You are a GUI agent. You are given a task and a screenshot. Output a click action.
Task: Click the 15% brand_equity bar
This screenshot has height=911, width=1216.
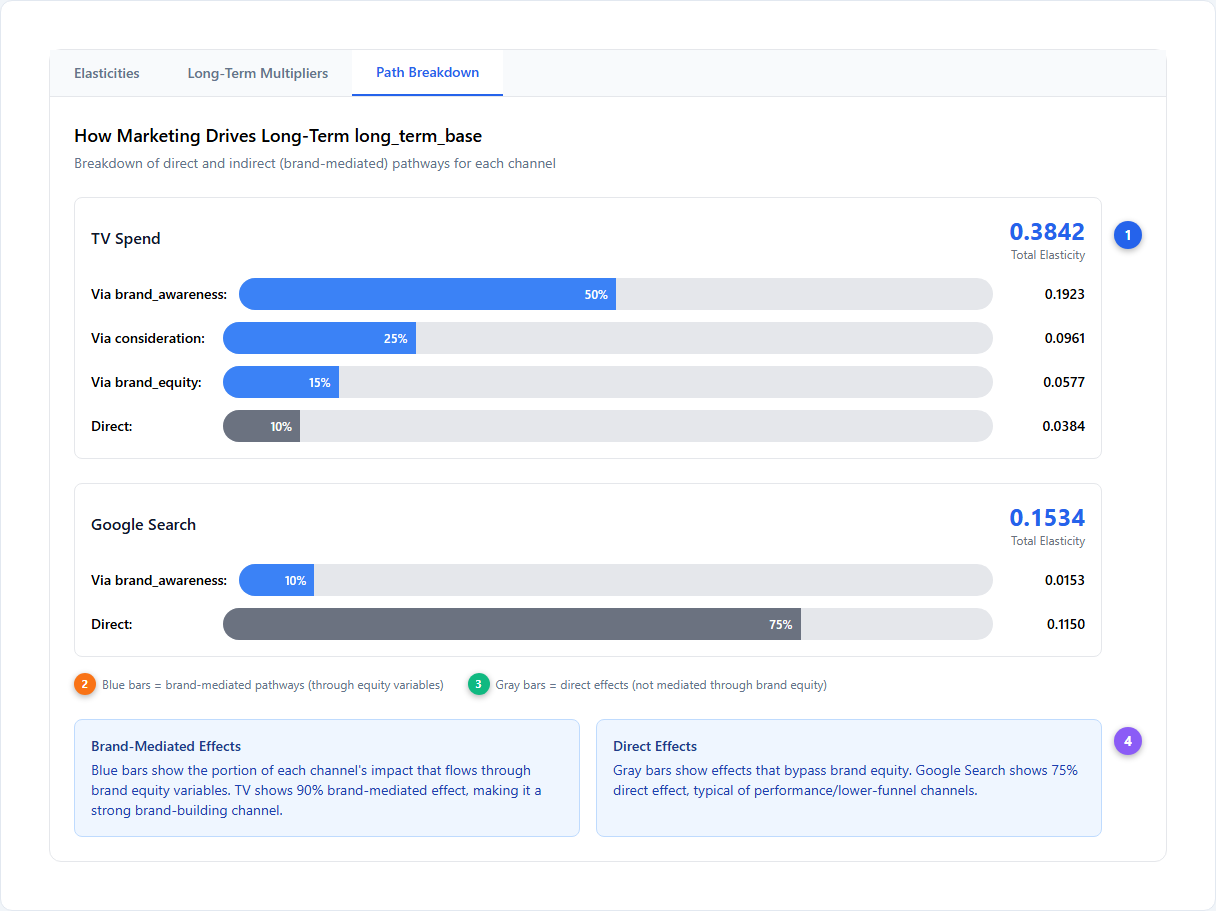point(281,382)
